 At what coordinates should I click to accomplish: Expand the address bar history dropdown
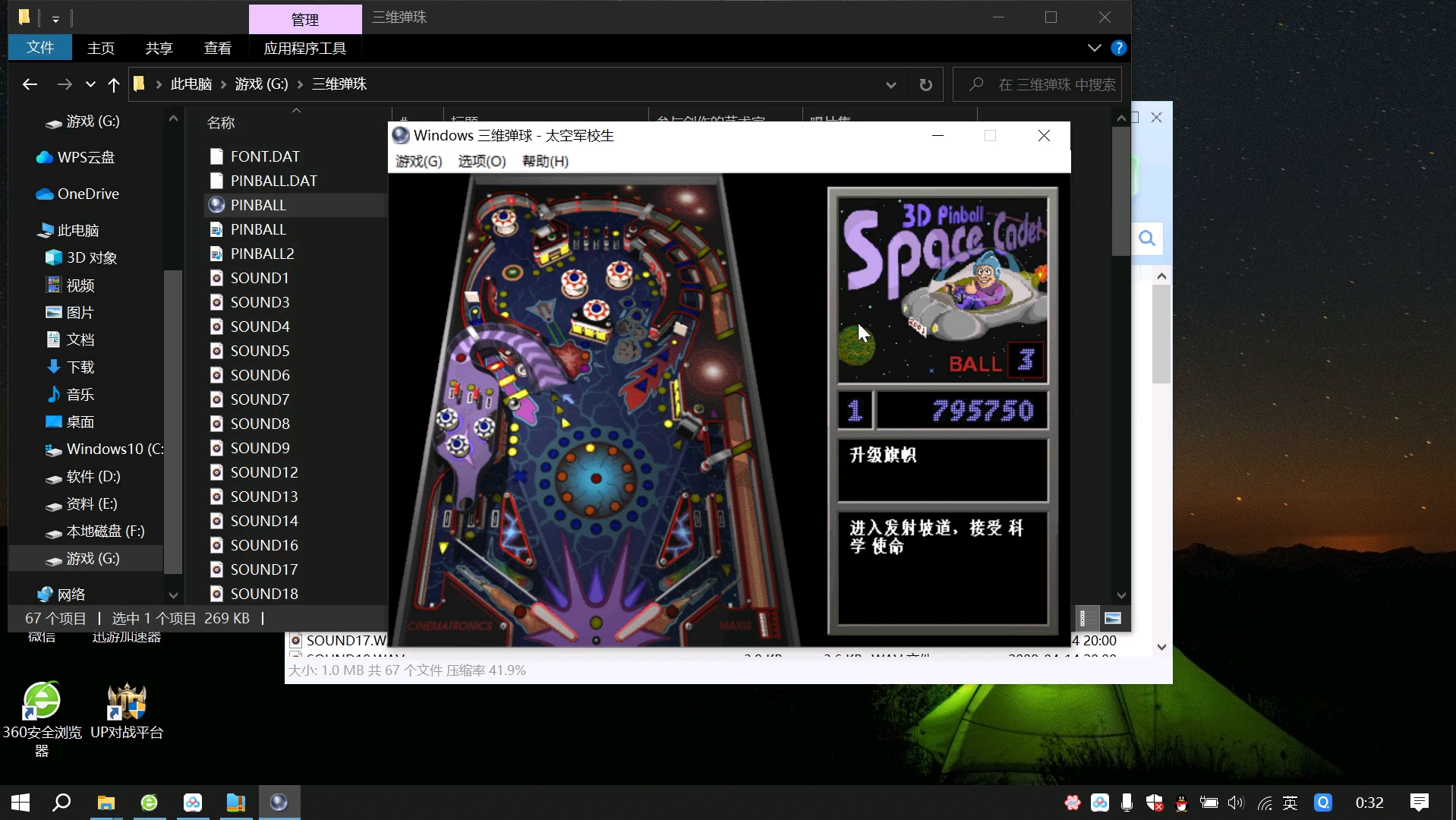coord(891,84)
